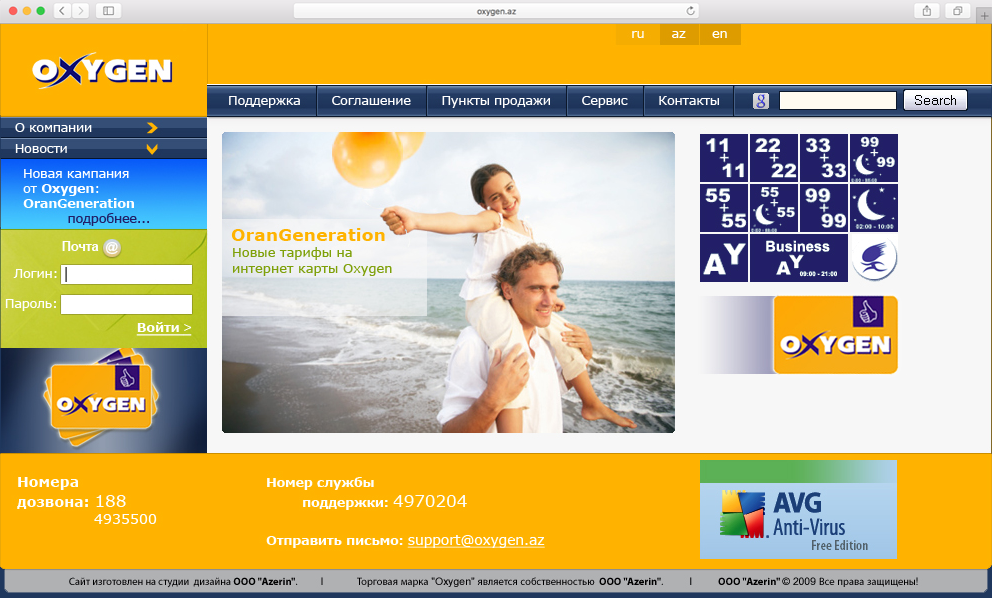The image size is (992, 598).
Task: Click the browser forward arrow
Action: pyautogui.click(x=80, y=11)
